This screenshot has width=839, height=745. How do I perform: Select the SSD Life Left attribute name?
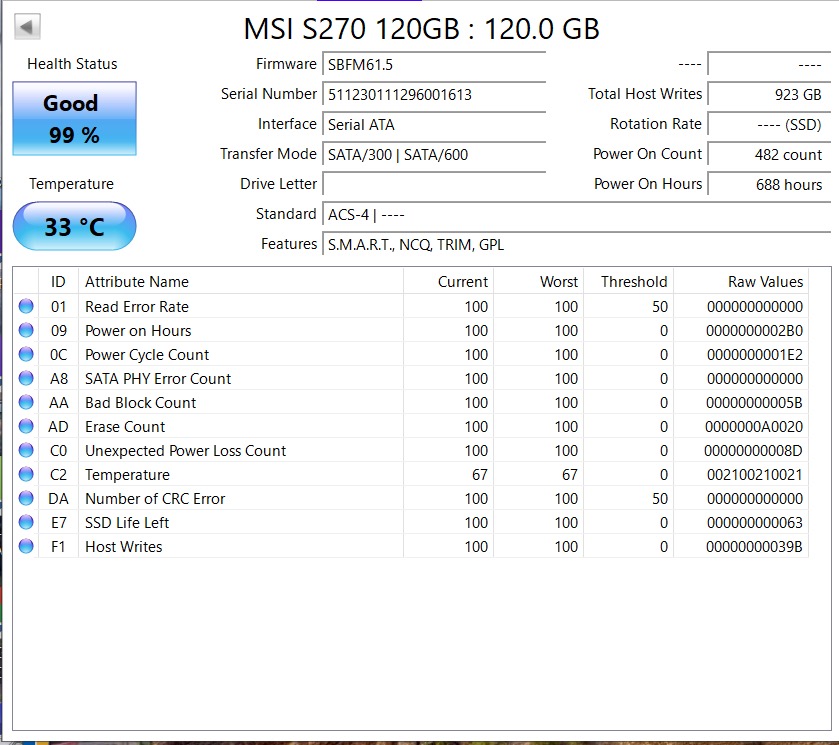127,523
